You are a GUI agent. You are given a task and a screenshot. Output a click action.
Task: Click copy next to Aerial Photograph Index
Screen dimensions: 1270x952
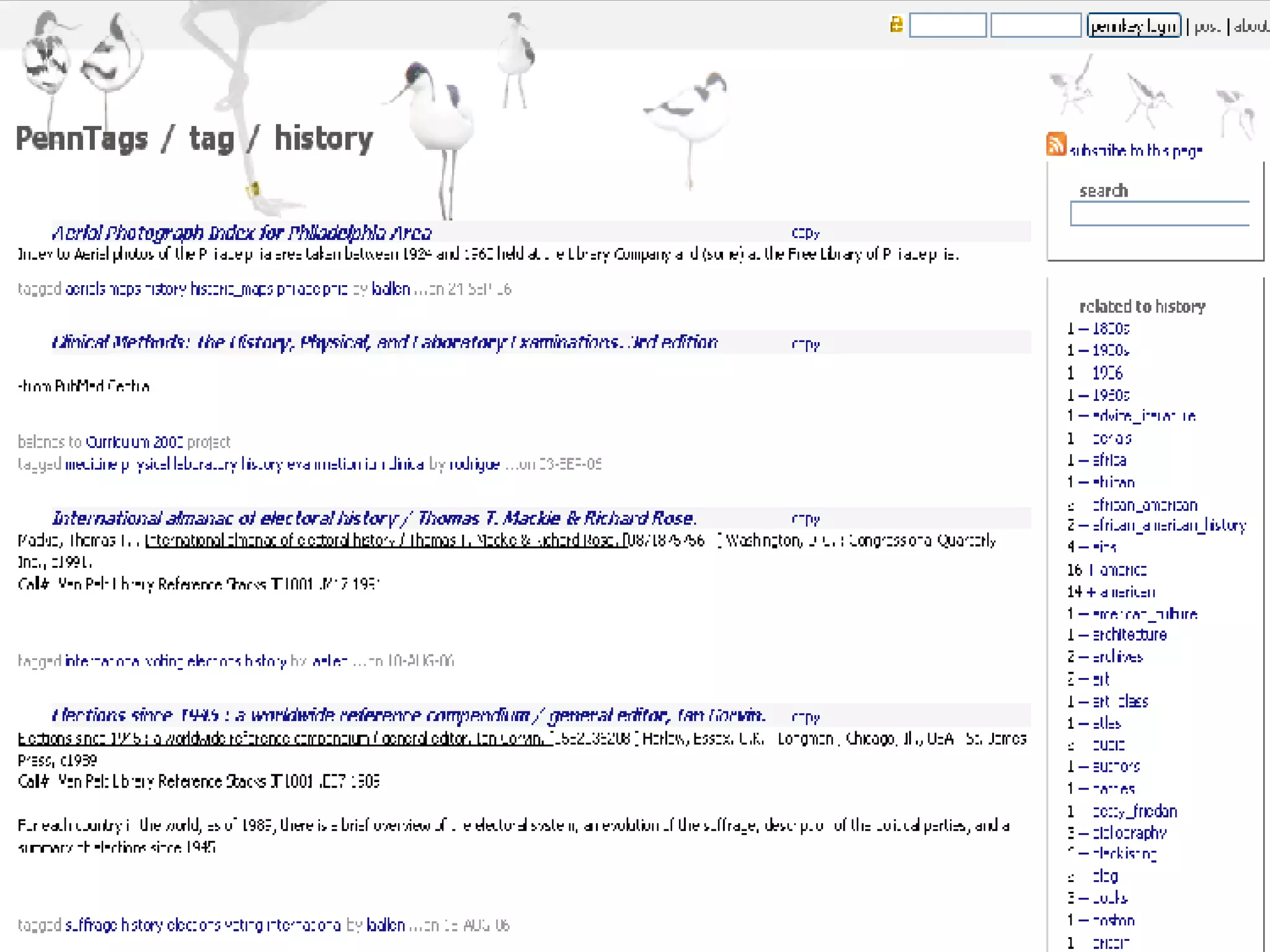(x=805, y=234)
